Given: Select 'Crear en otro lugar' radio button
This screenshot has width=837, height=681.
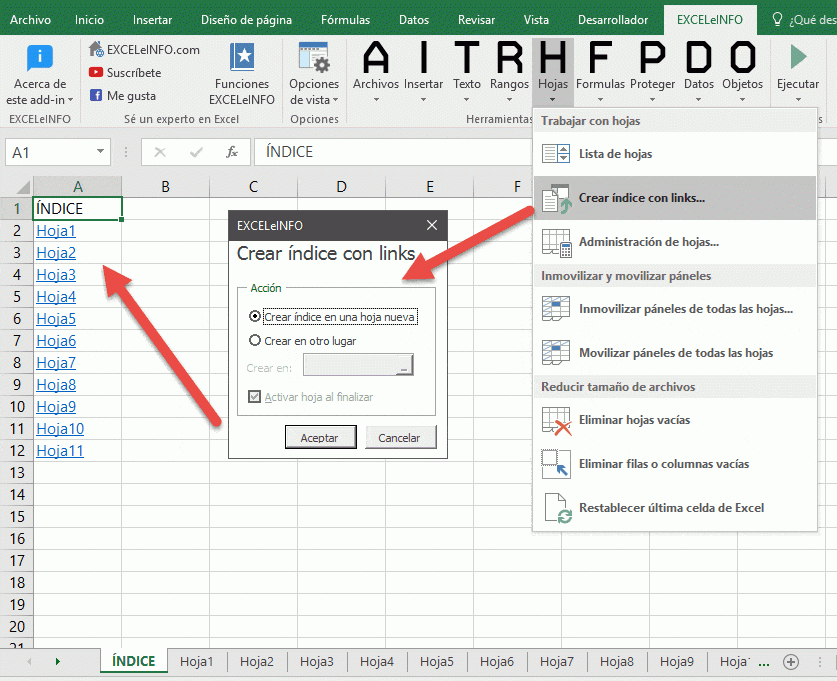Looking at the screenshot, I should (x=255, y=340).
